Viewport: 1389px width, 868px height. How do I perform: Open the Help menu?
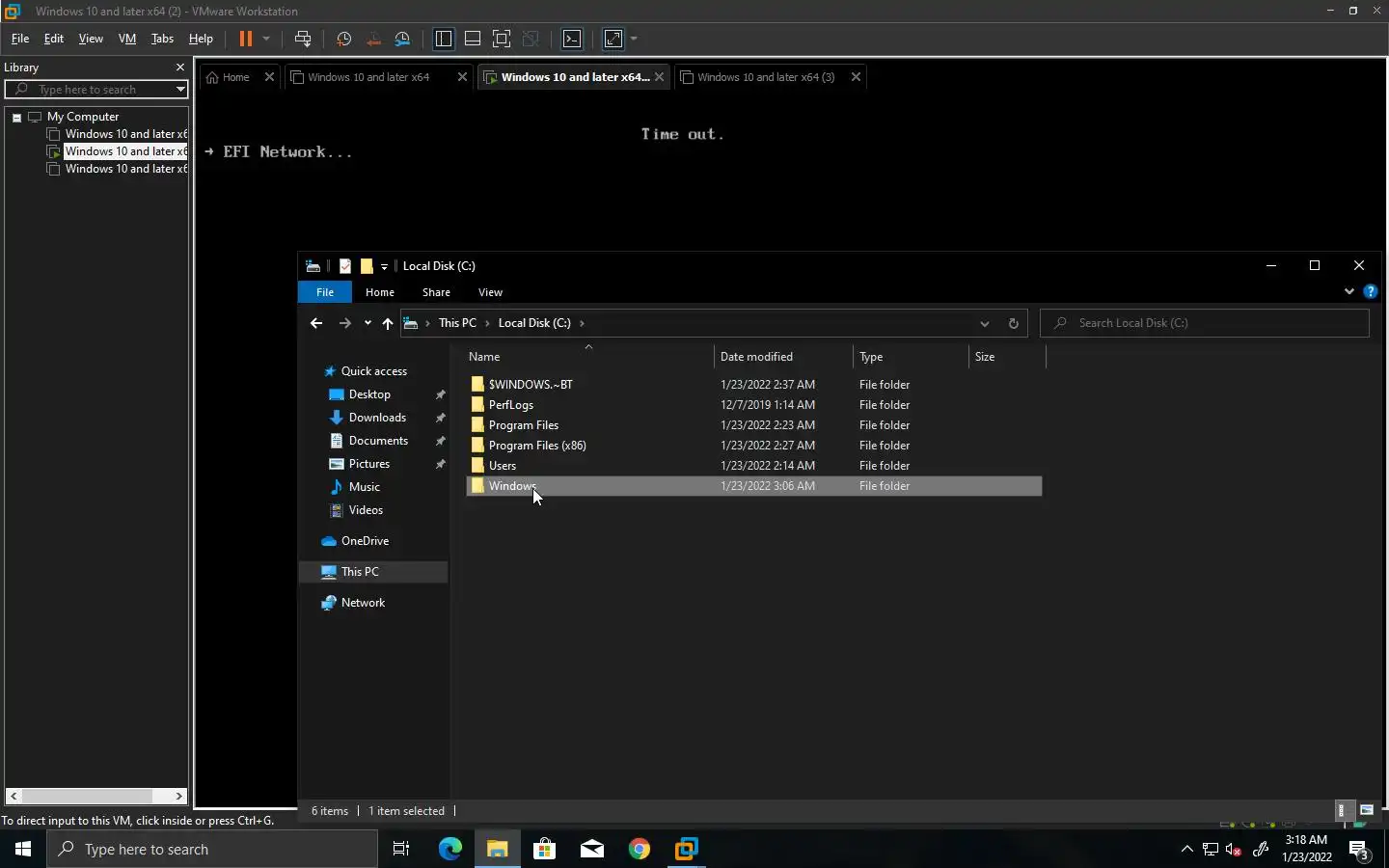[201, 39]
